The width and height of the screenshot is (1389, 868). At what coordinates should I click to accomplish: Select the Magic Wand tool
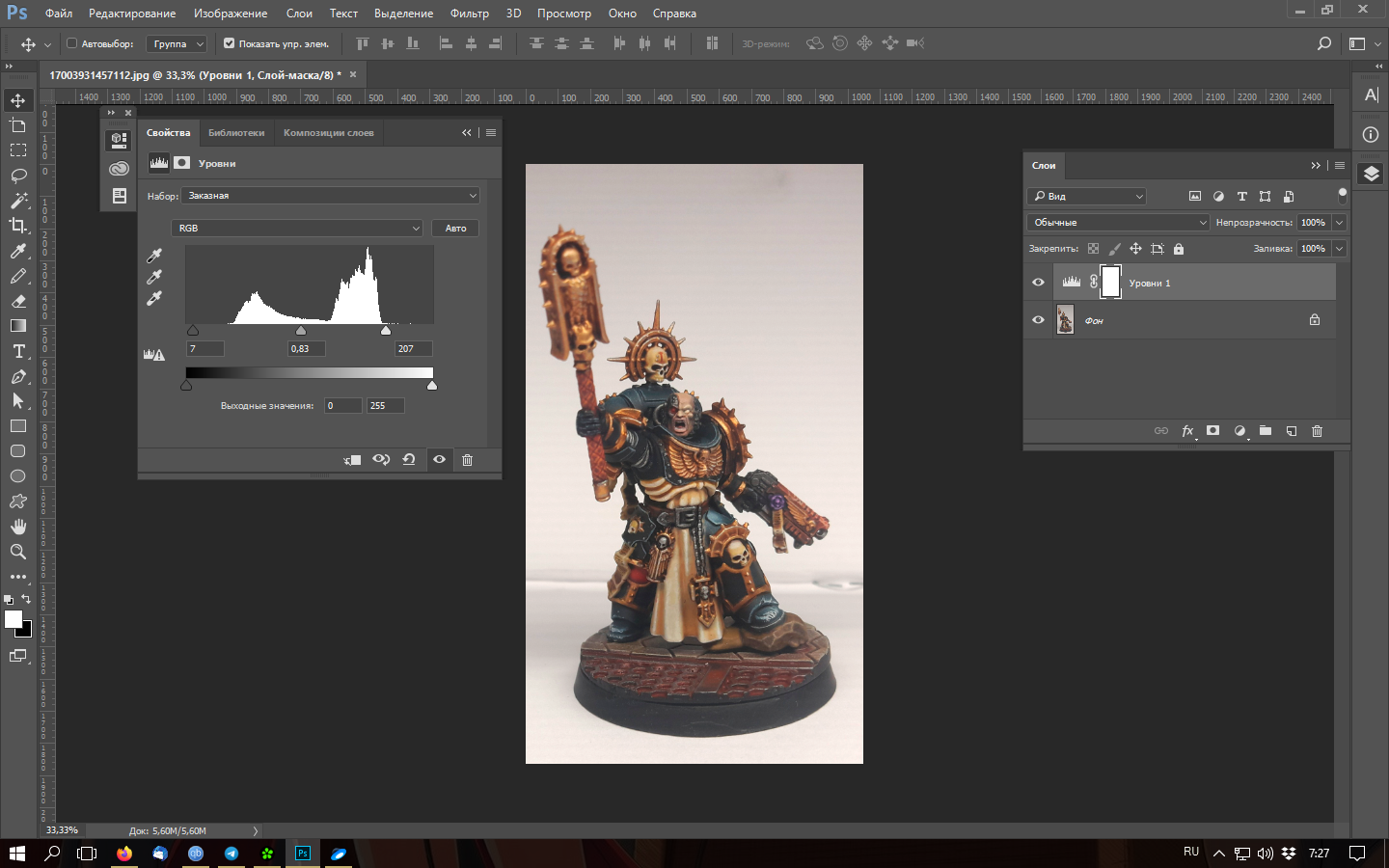[18, 201]
